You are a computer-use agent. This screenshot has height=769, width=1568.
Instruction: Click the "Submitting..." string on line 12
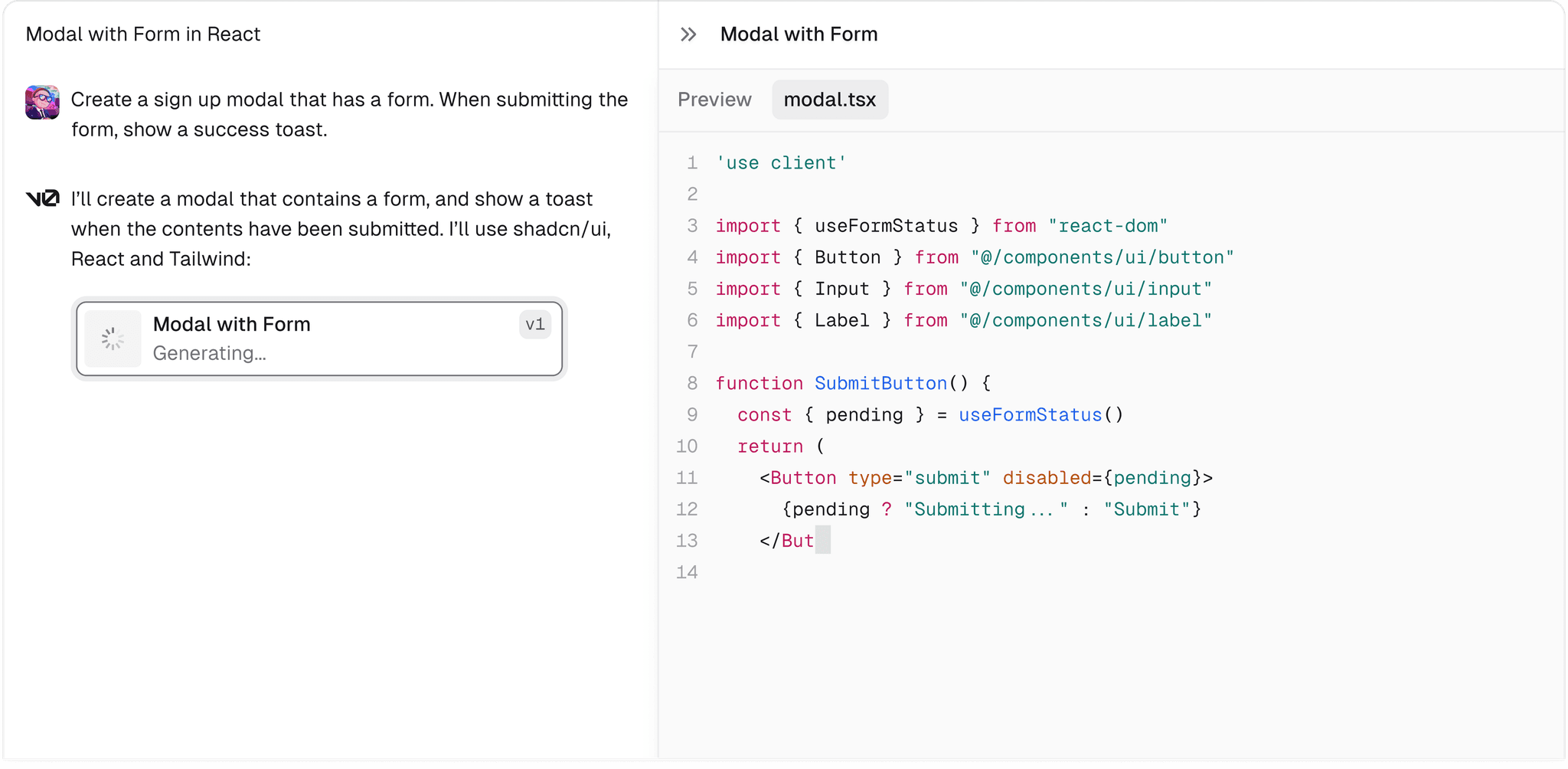pyautogui.click(x=985, y=509)
